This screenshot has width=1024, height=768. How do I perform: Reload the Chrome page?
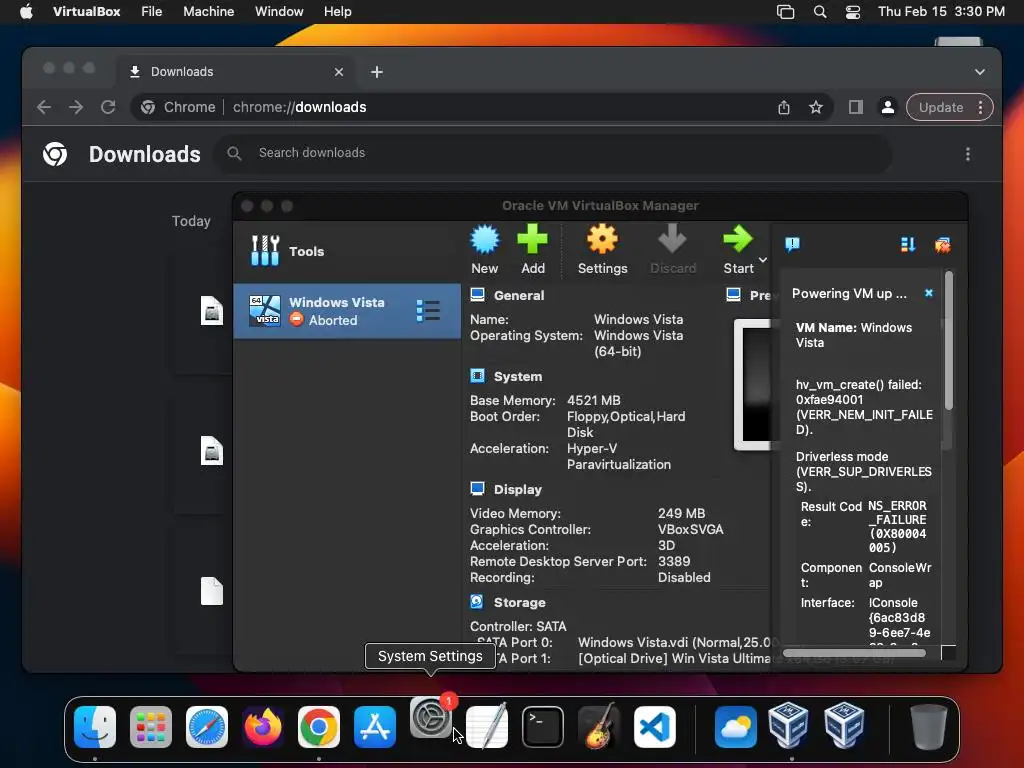point(108,107)
